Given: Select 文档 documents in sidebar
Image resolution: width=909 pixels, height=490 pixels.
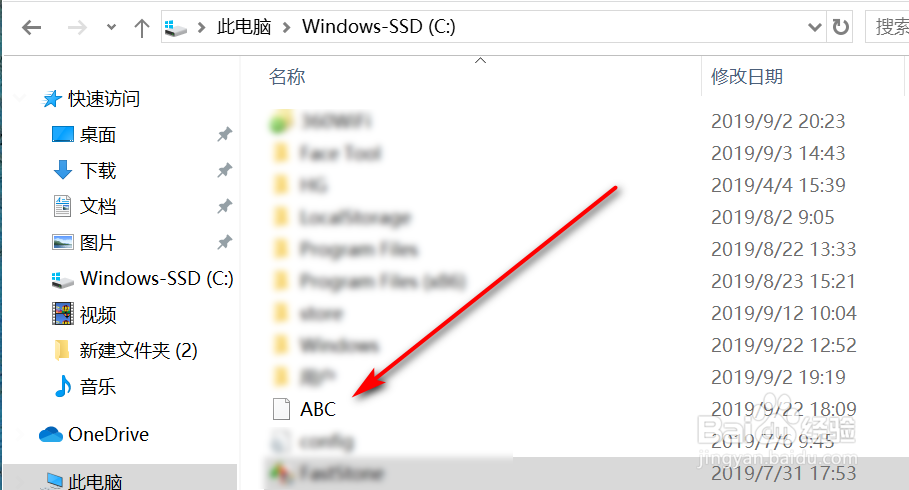Looking at the screenshot, I should pyautogui.click(x=97, y=206).
